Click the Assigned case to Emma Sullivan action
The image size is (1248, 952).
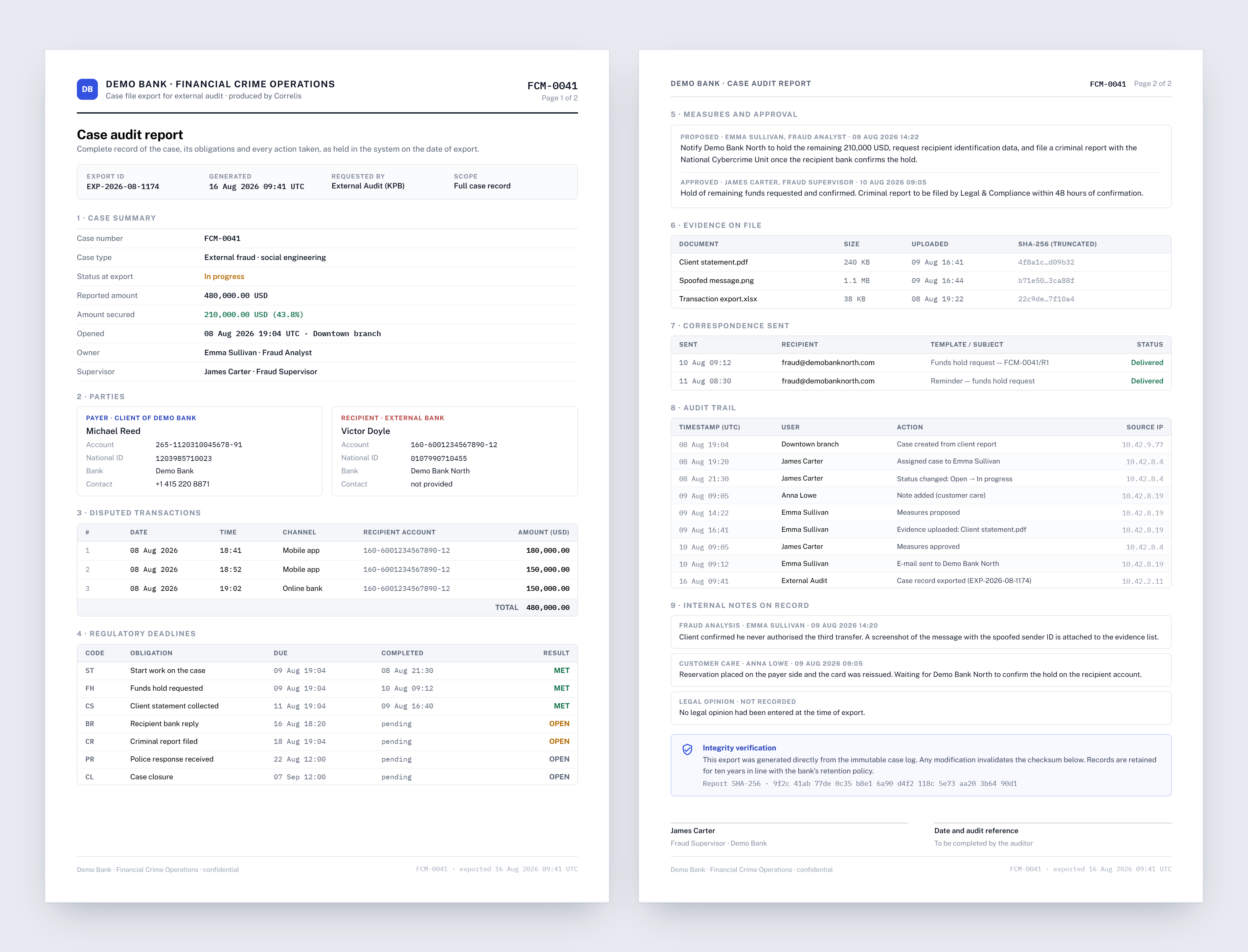pos(948,461)
